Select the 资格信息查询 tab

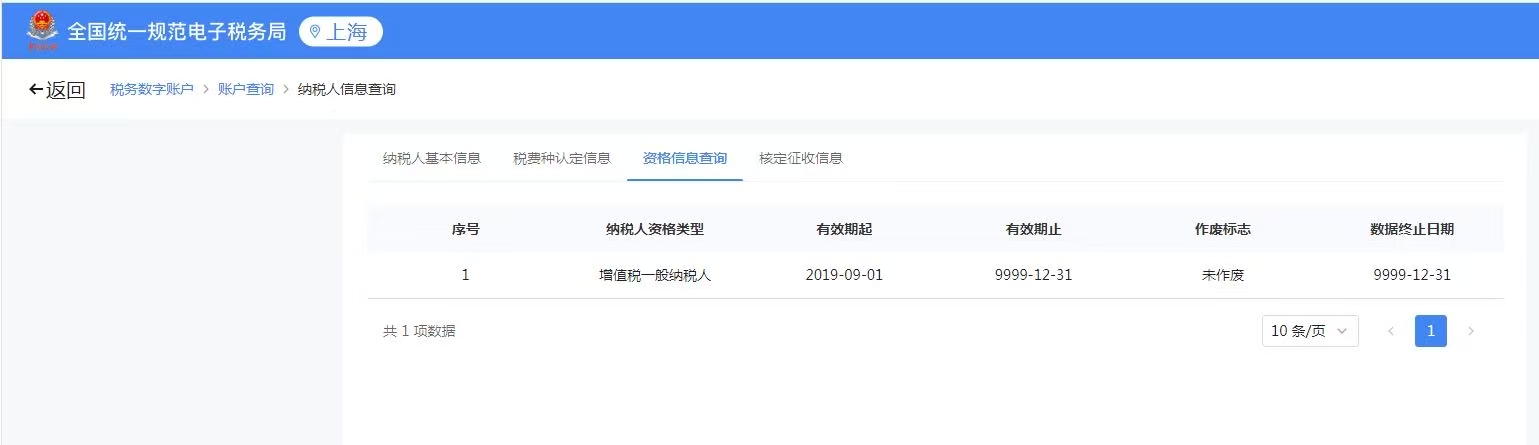click(x=685, y=158)
